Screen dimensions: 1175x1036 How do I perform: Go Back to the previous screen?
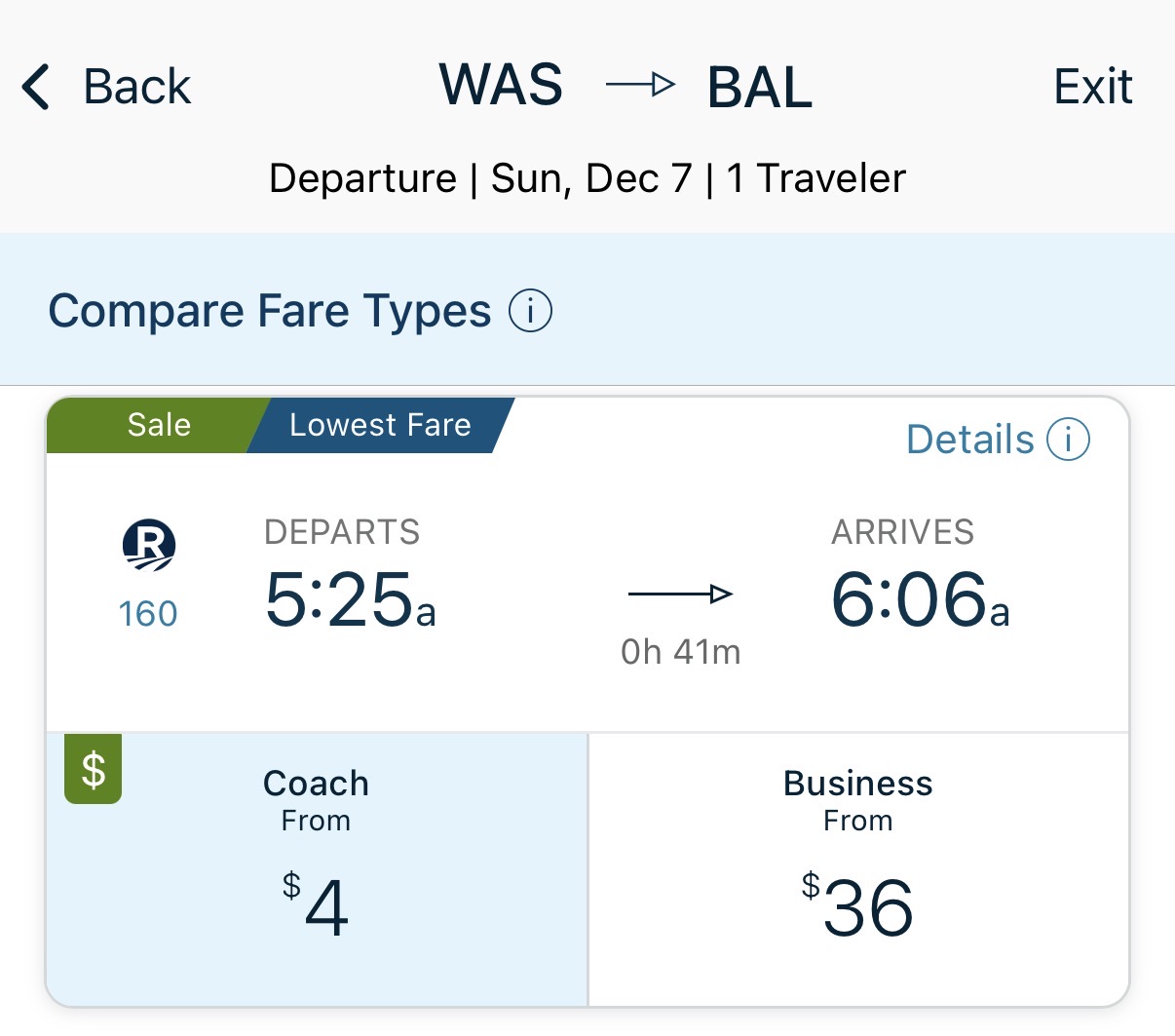107,87
